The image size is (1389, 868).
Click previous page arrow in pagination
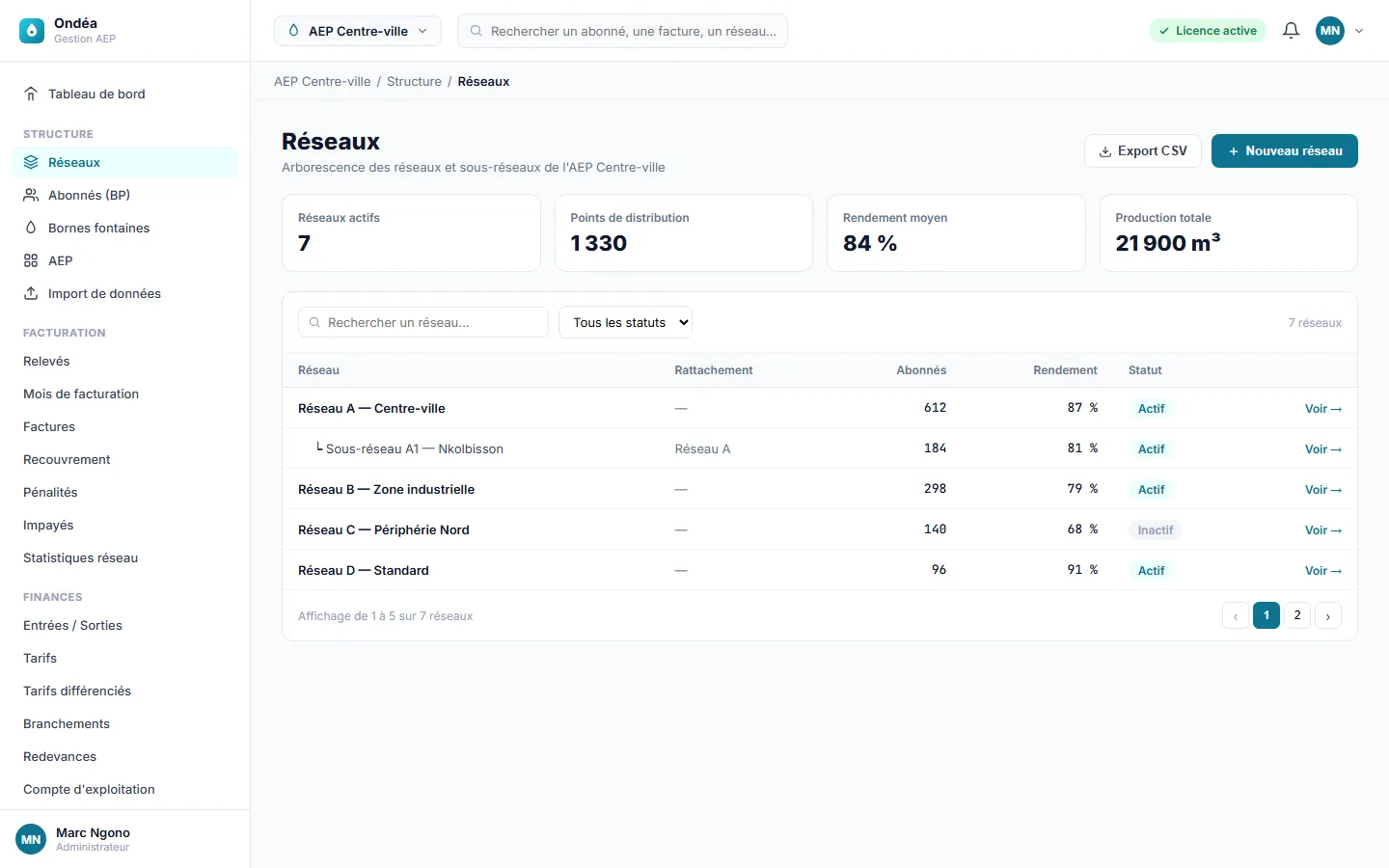pos(1236,615)
